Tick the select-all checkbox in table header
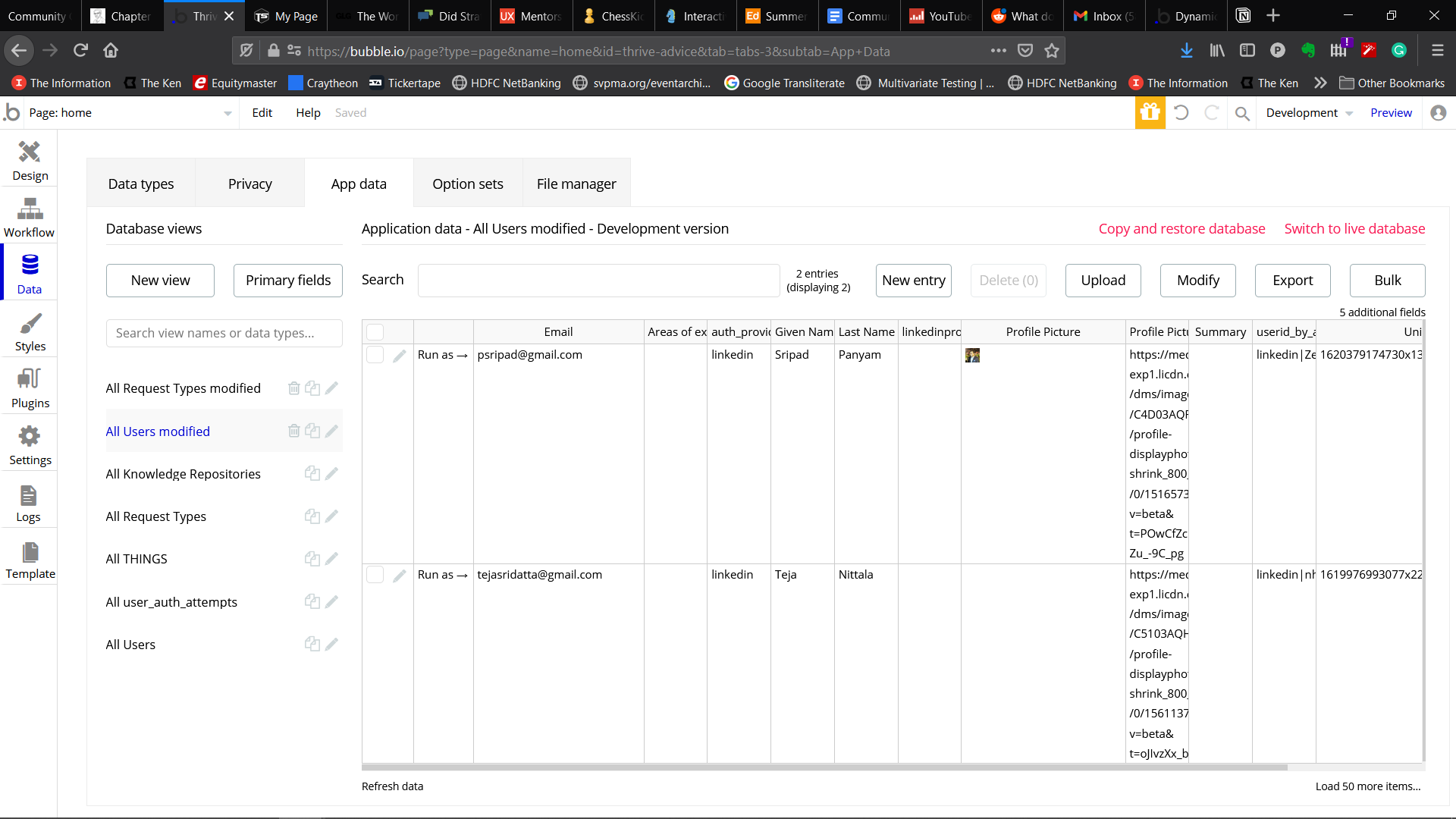The width and height of the screenshot is (1456, 819). (x=375, y=332)
